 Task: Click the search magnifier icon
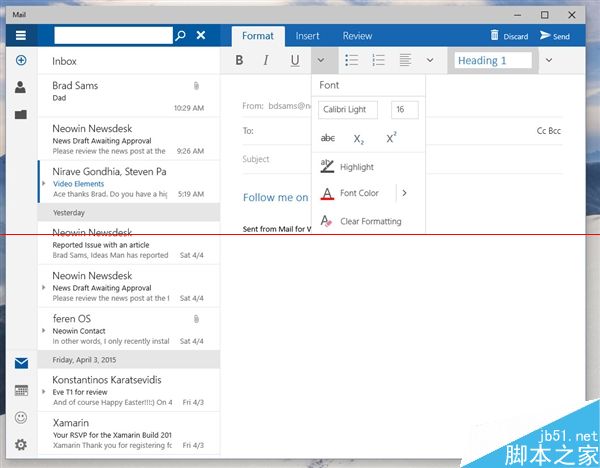pyautogui.click(x=180, y=36)
